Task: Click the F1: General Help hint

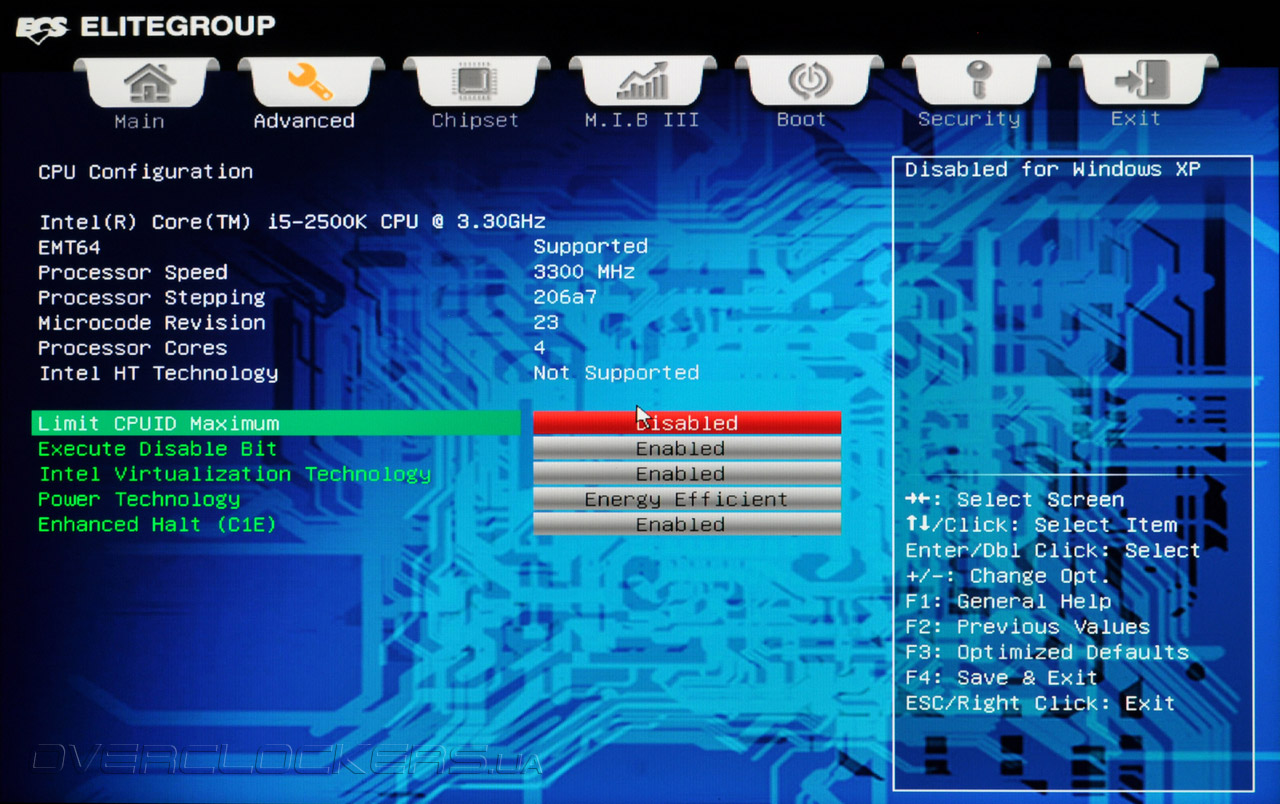Action: click(x=1008, y=601)
